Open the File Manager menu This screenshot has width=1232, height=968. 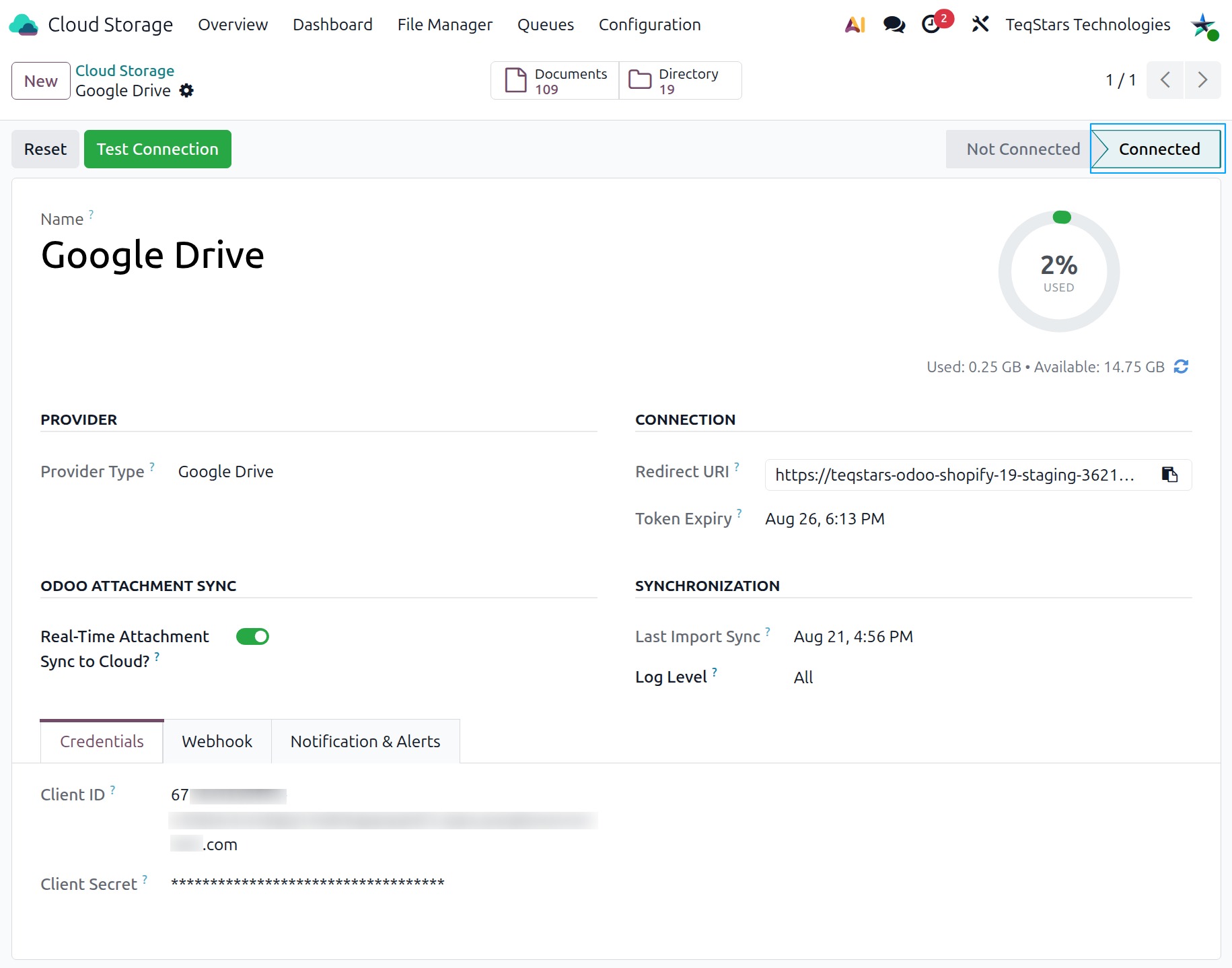point(445,25)
